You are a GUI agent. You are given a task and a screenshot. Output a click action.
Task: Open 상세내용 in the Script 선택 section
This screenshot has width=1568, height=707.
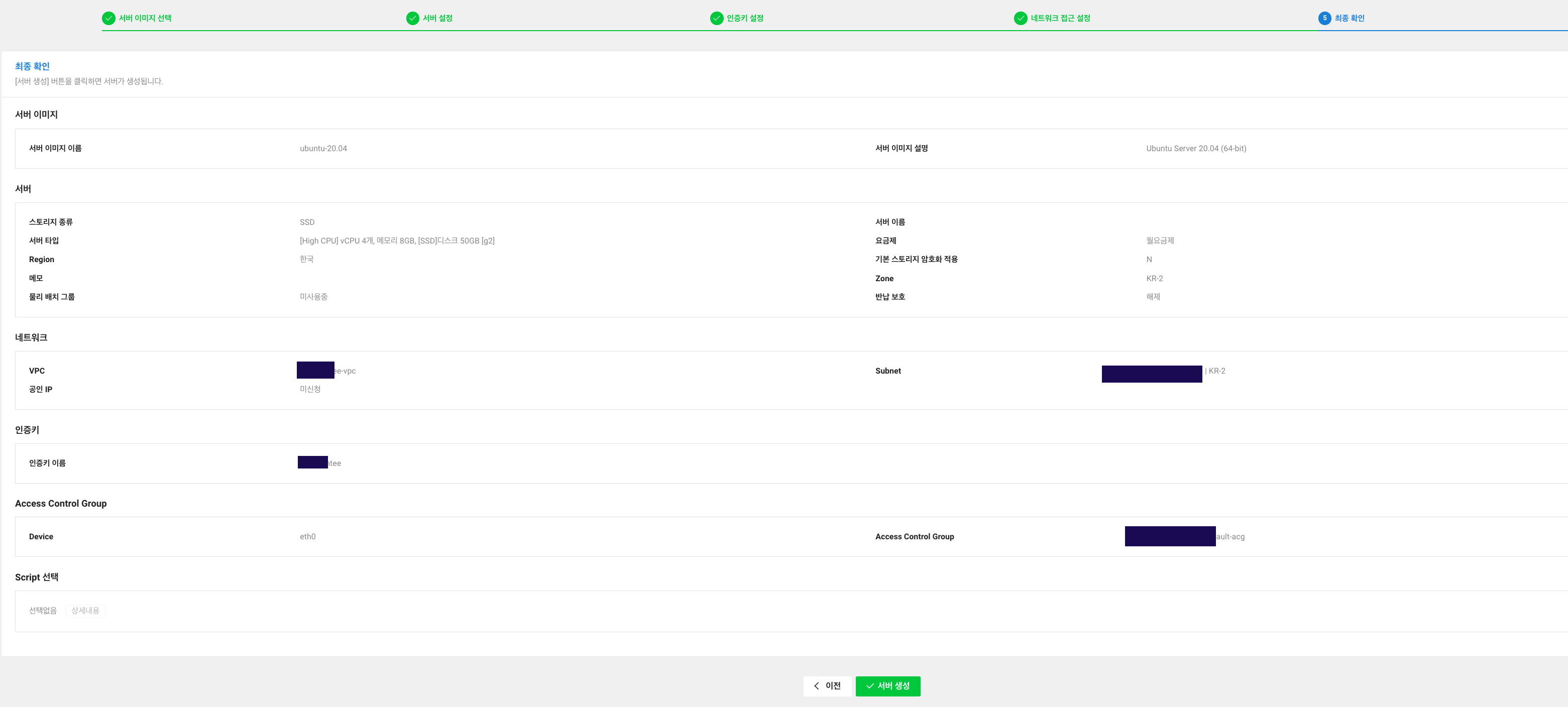85,611
